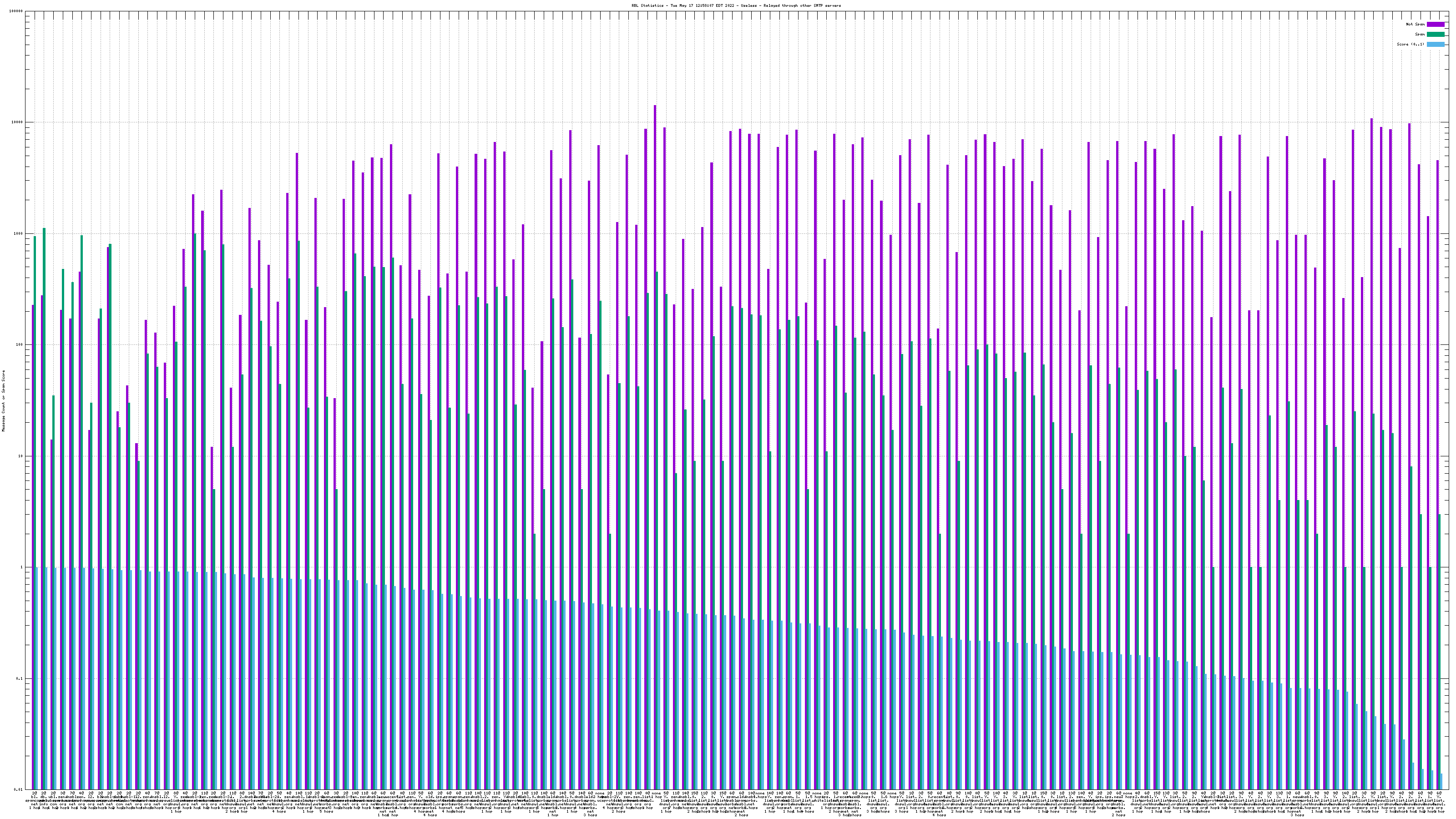
Task: Click the vertical "Message Count or Spam Score" axis label
Action: [x=3, y=401]
